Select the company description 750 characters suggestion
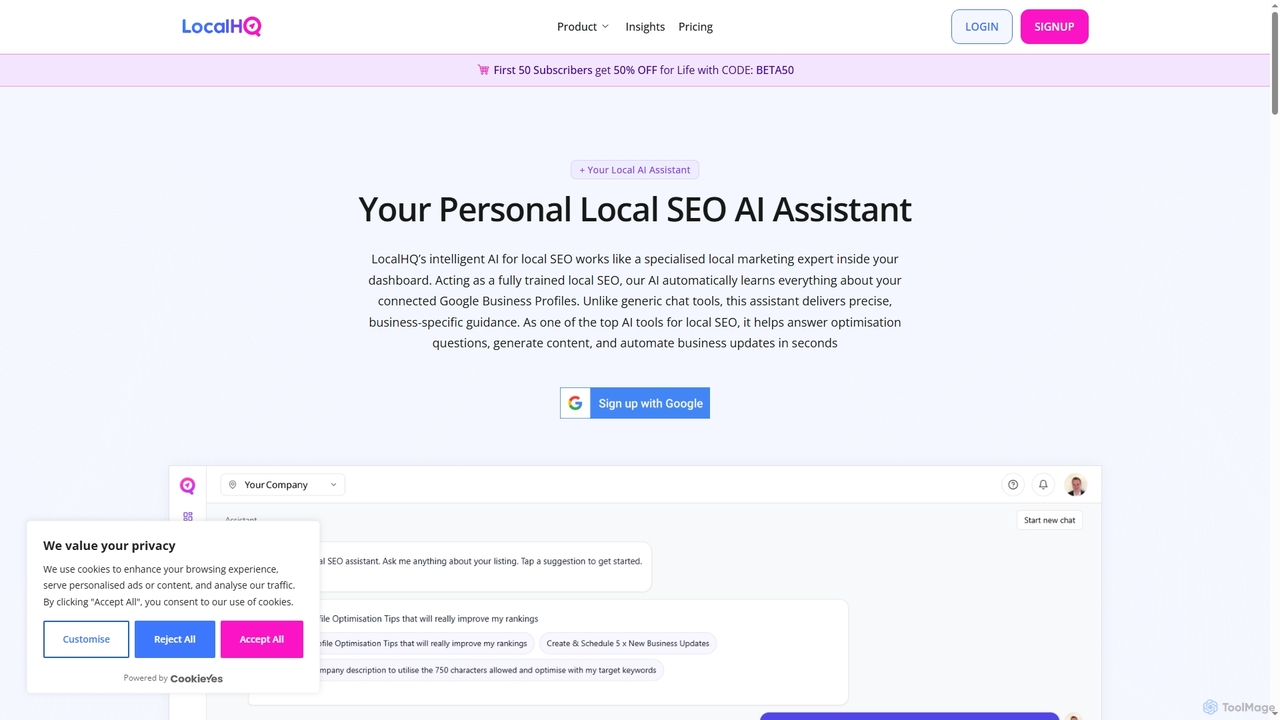Screen dimensions: 1280x720 coord(490,670)
